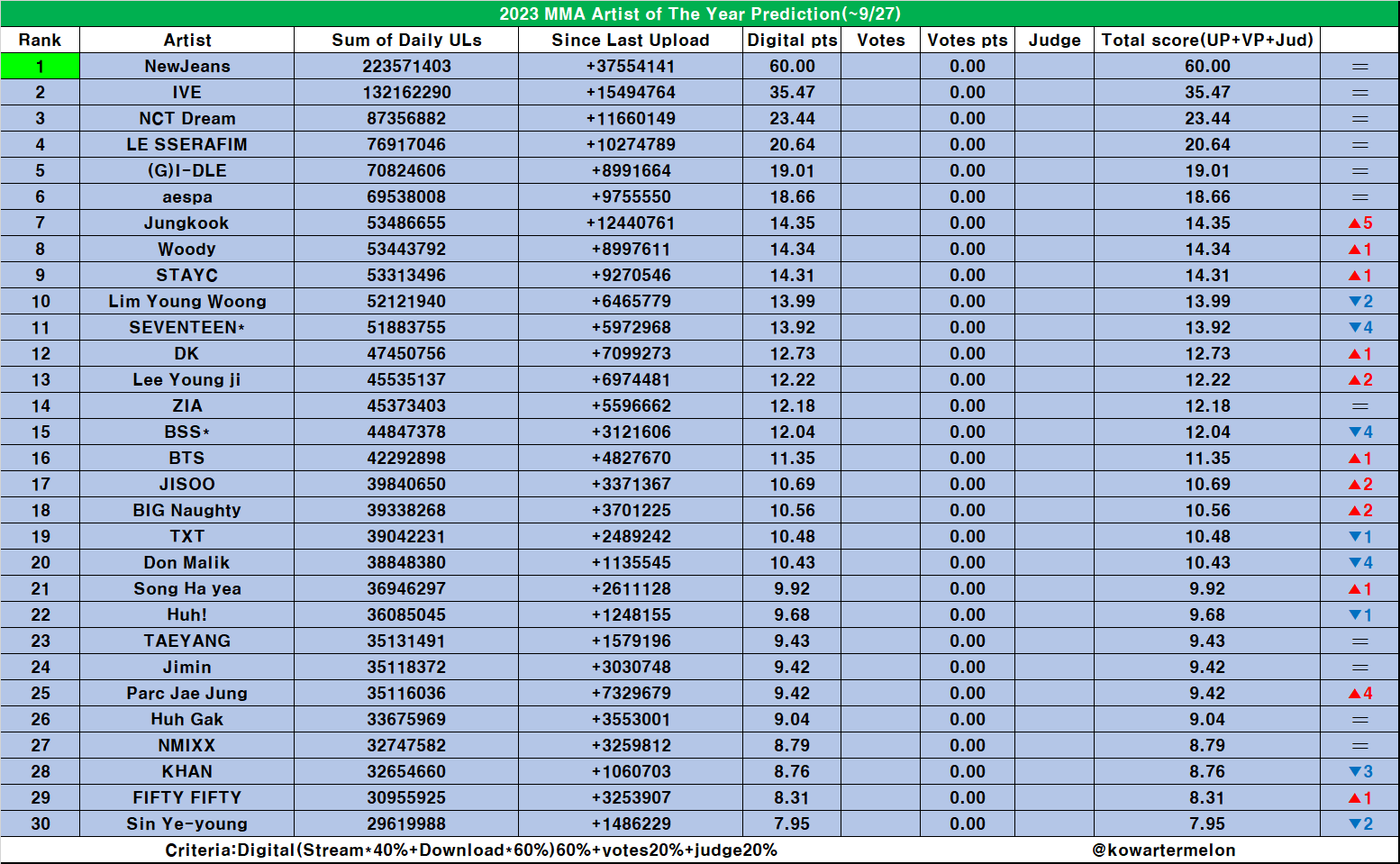
Task: Click the Lim Young Woong artist cell
Action: [186, 301]
